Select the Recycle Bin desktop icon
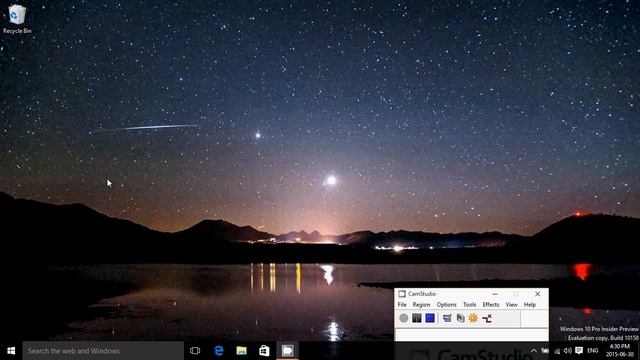This screenshot has width=640, height=360. coord(17,19)
